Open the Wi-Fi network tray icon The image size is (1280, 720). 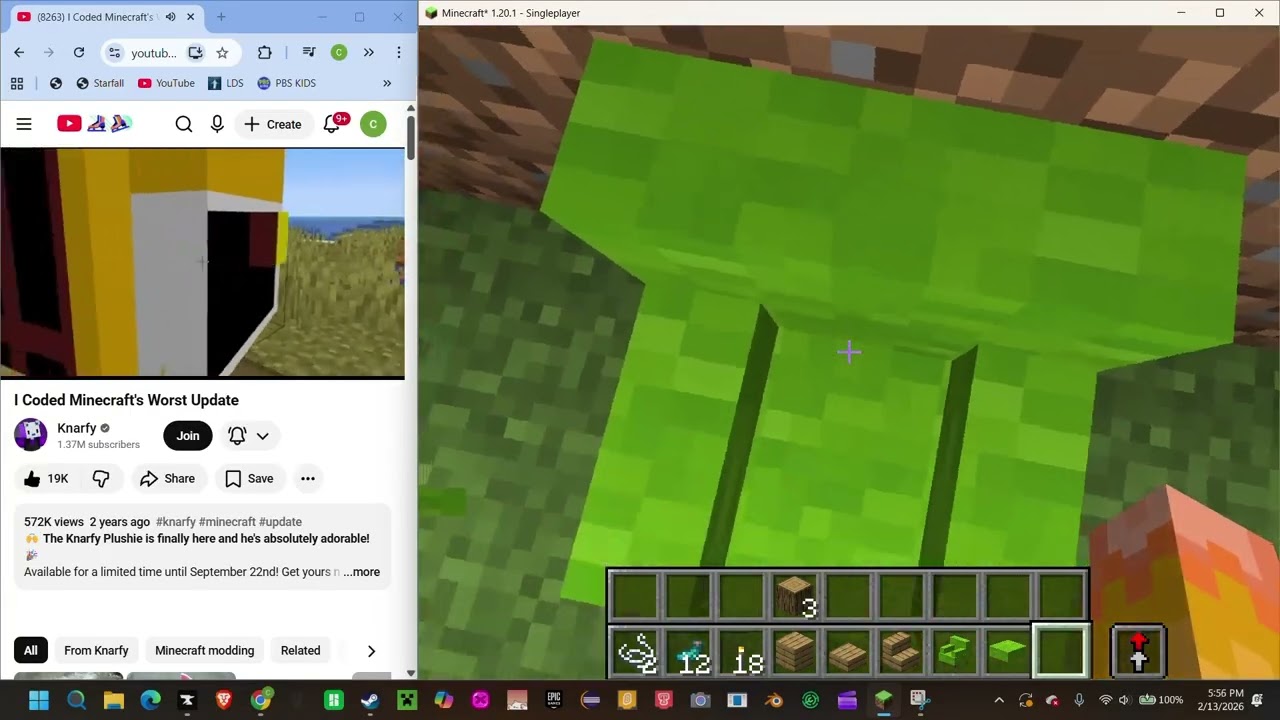[x=1106, y=700]
